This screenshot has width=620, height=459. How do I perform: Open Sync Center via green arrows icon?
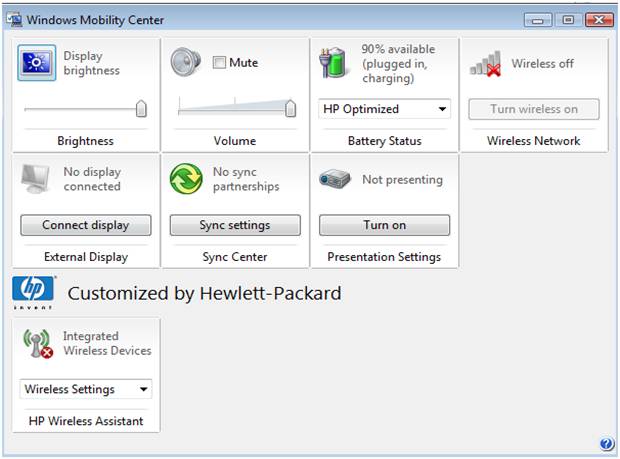coord(186,179)
